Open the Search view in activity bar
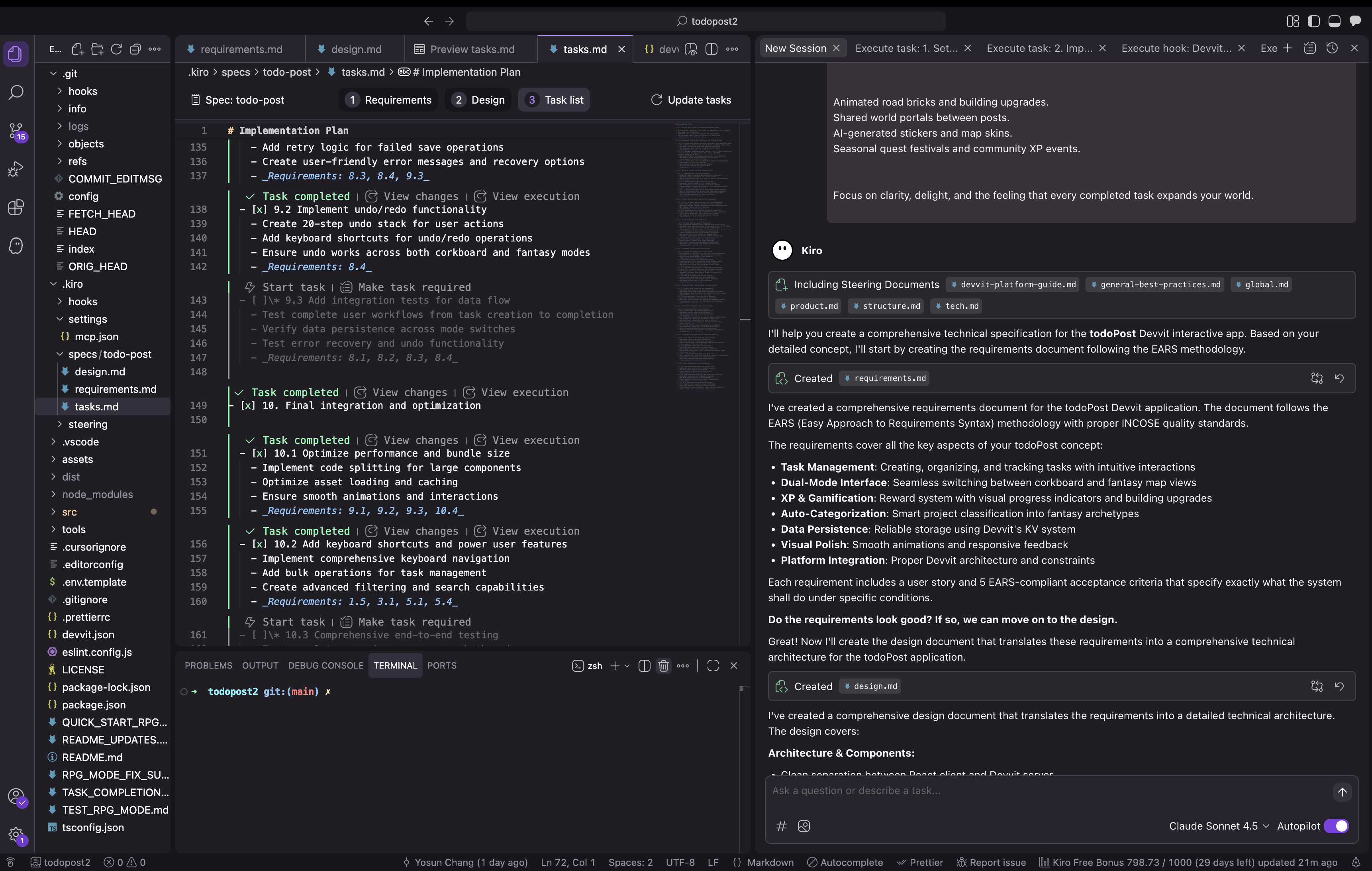The image size is (1372, 871). click(x=16, y=92)
